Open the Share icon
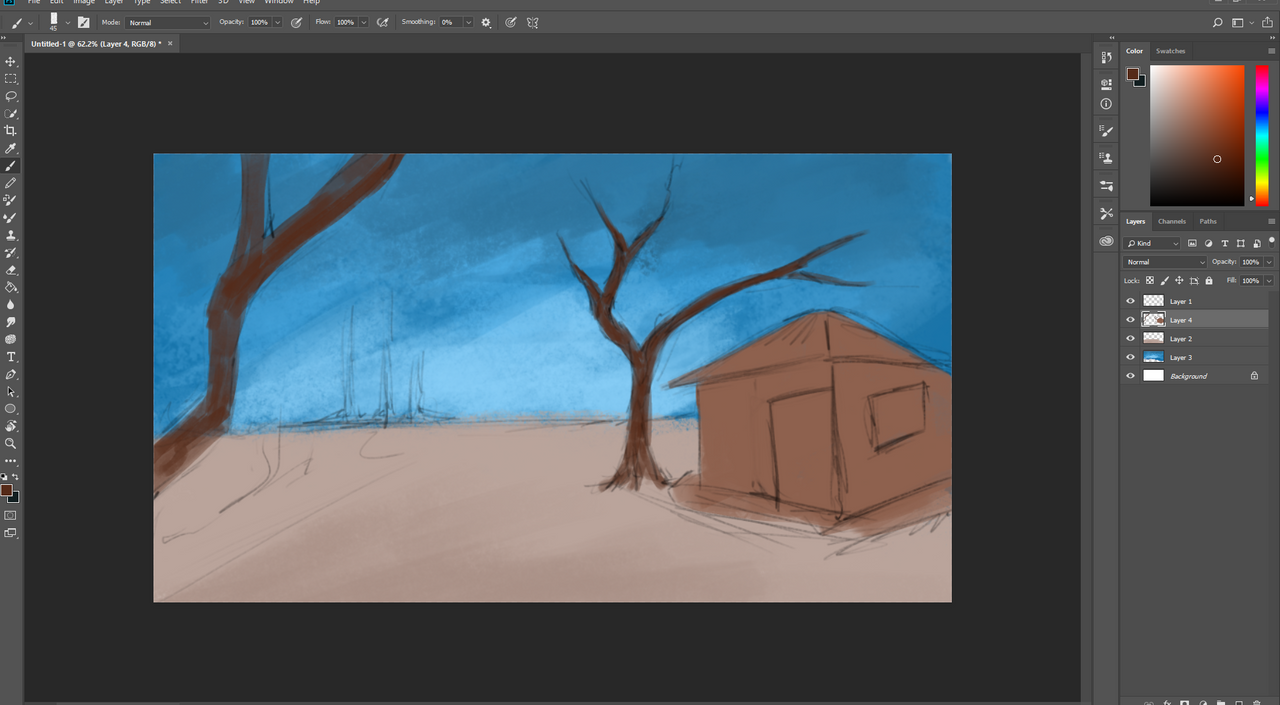Image resolution: width=1280 pixels, height=705 pixels. point(1267,22)
